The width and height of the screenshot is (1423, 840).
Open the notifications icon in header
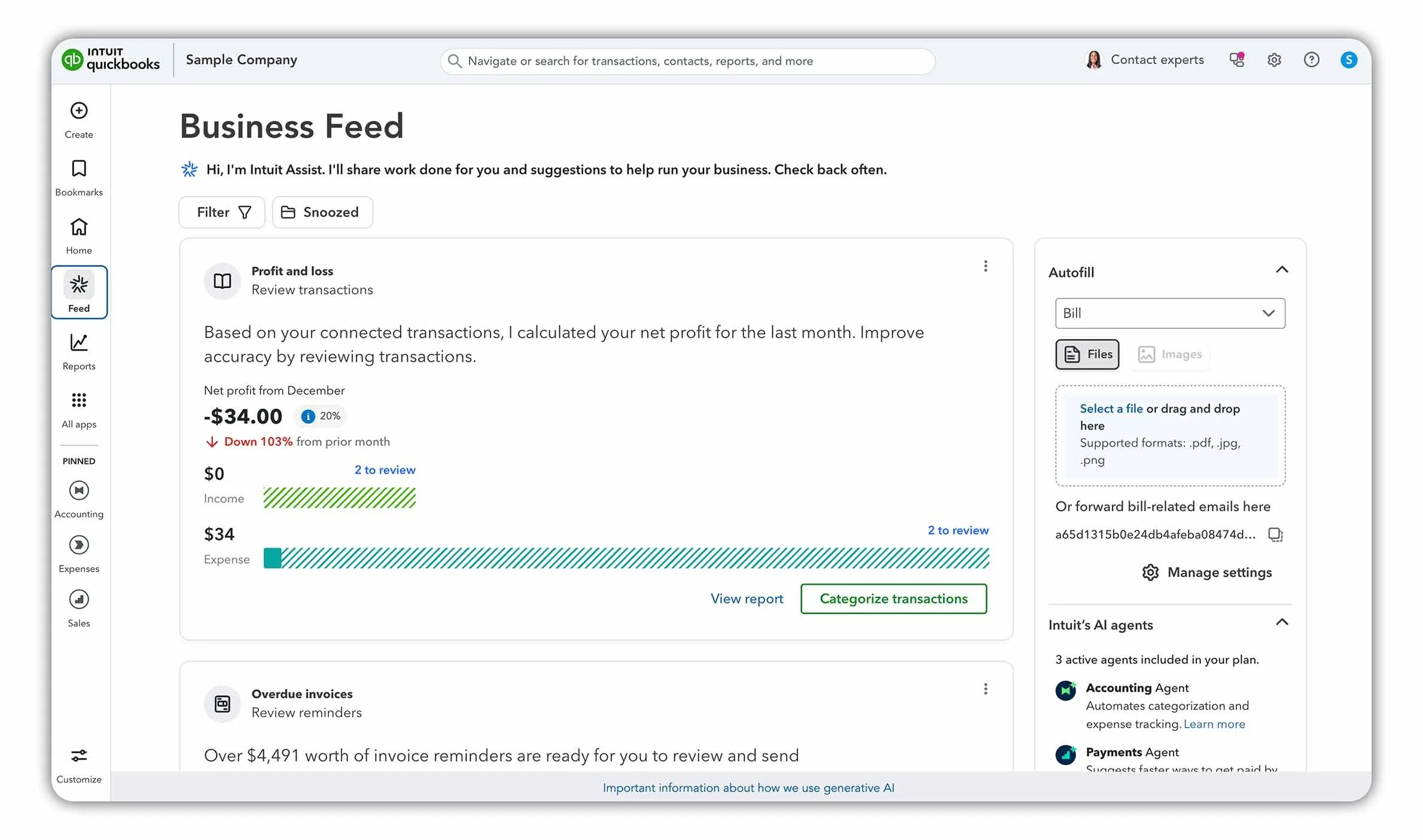[x=1237, y=60]
